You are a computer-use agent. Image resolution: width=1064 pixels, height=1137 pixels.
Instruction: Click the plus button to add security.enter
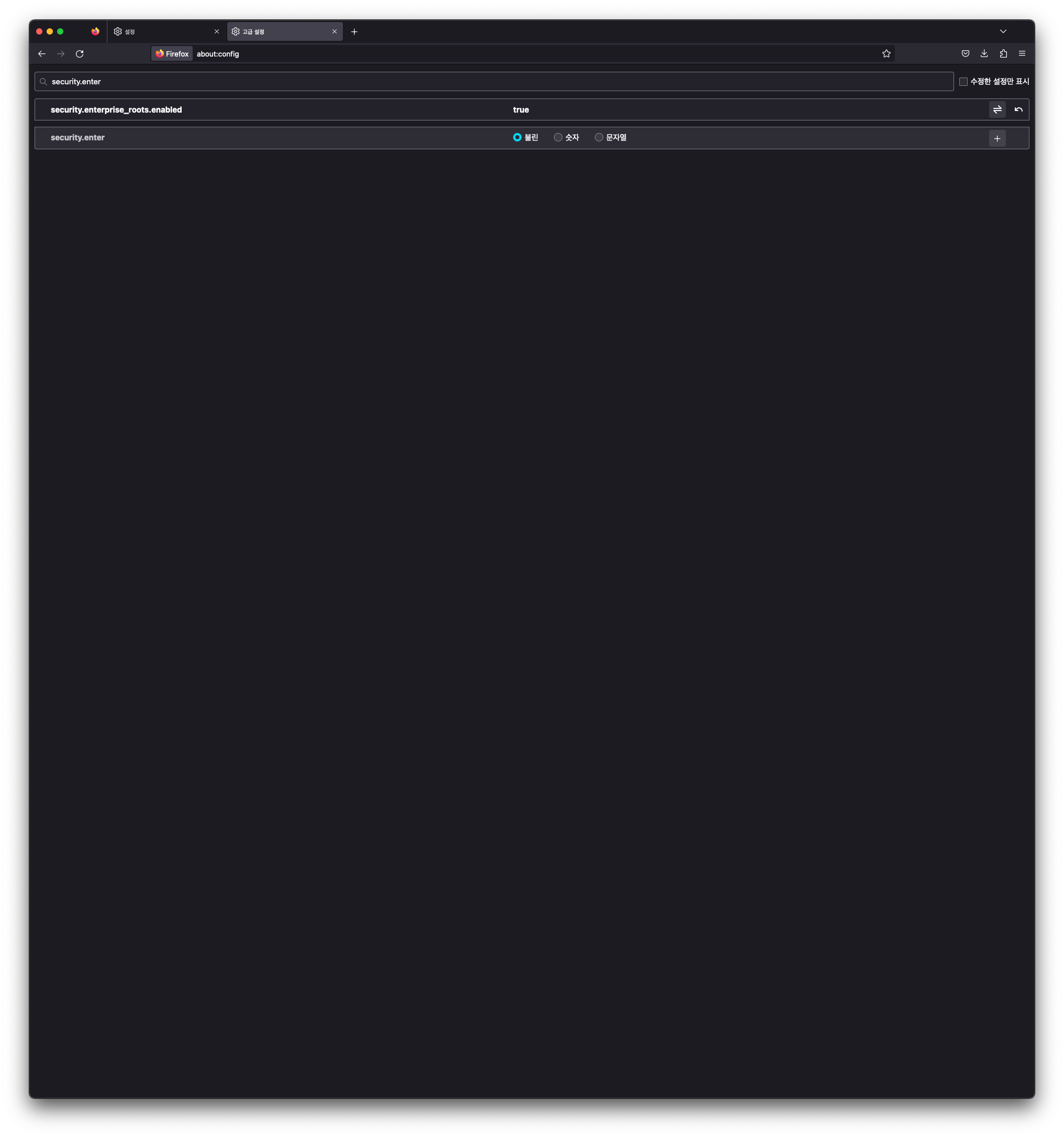pos(996,138)
